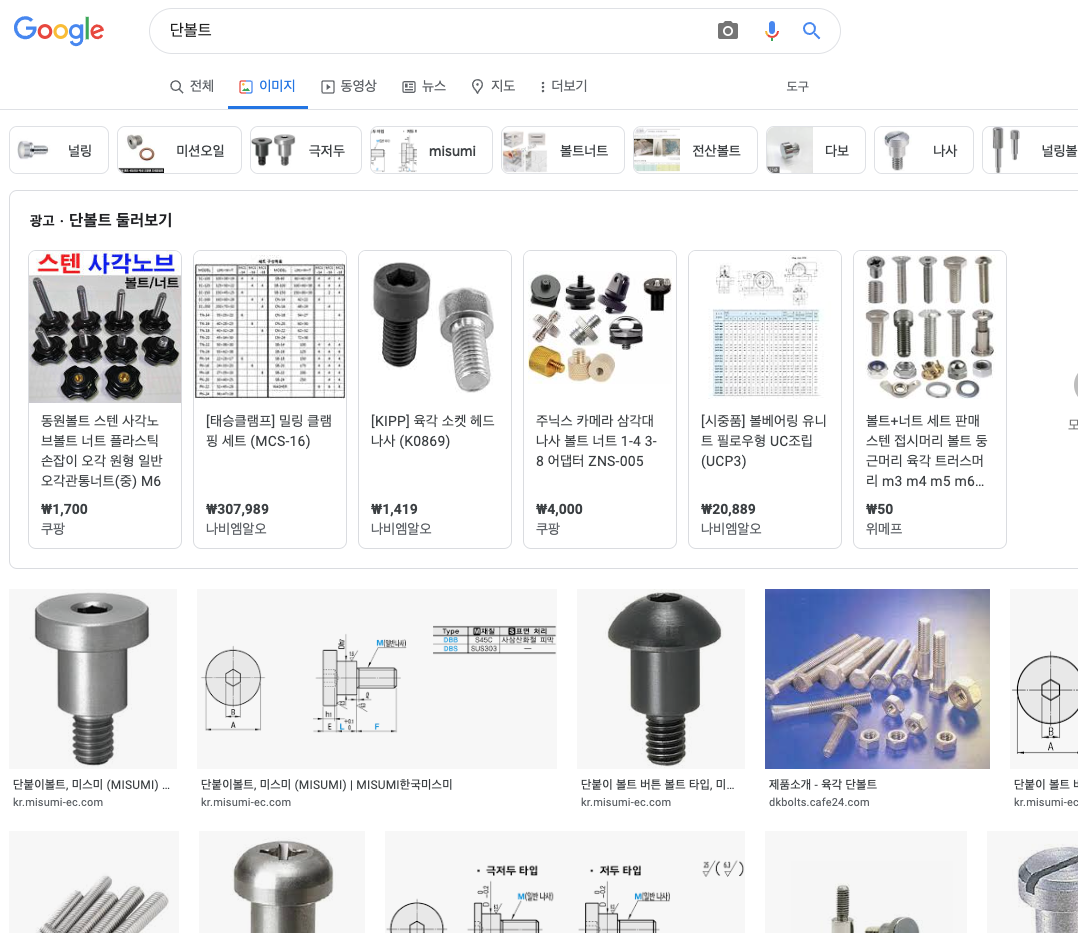1078x933 pixels.
Task: Open the 제품소개 - 육각 단볼트 image result
Action: [x=877, y=679]
